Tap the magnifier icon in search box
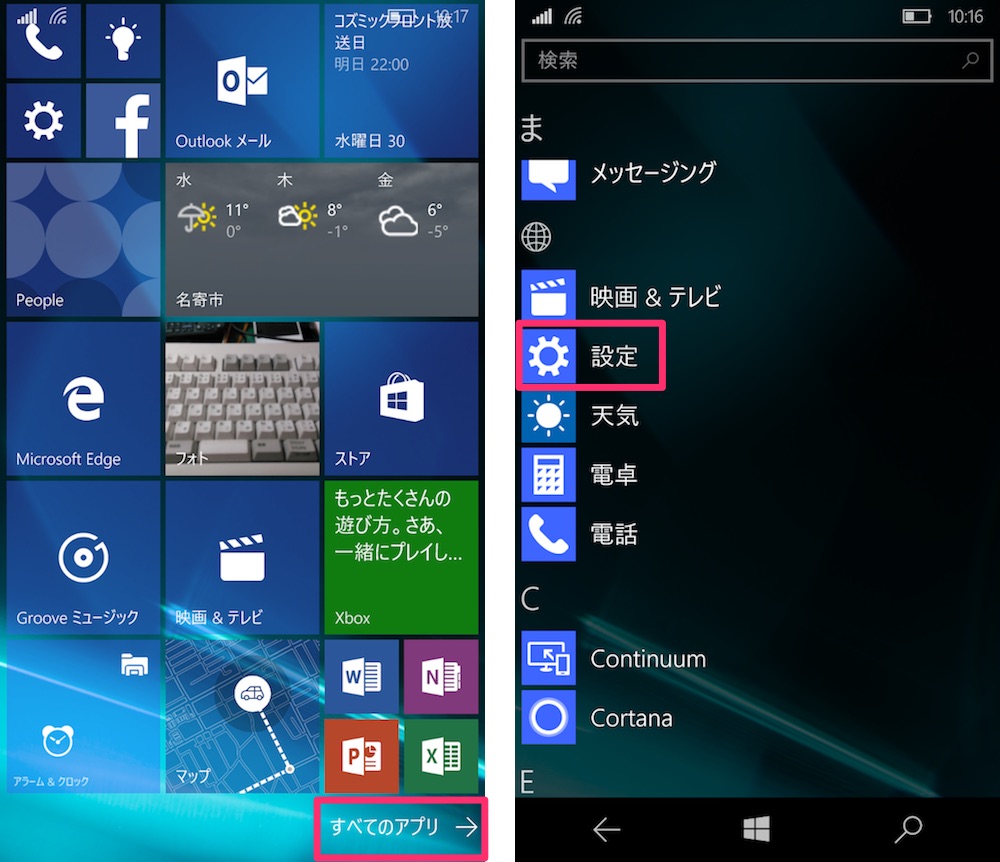 tap(970, 61)
